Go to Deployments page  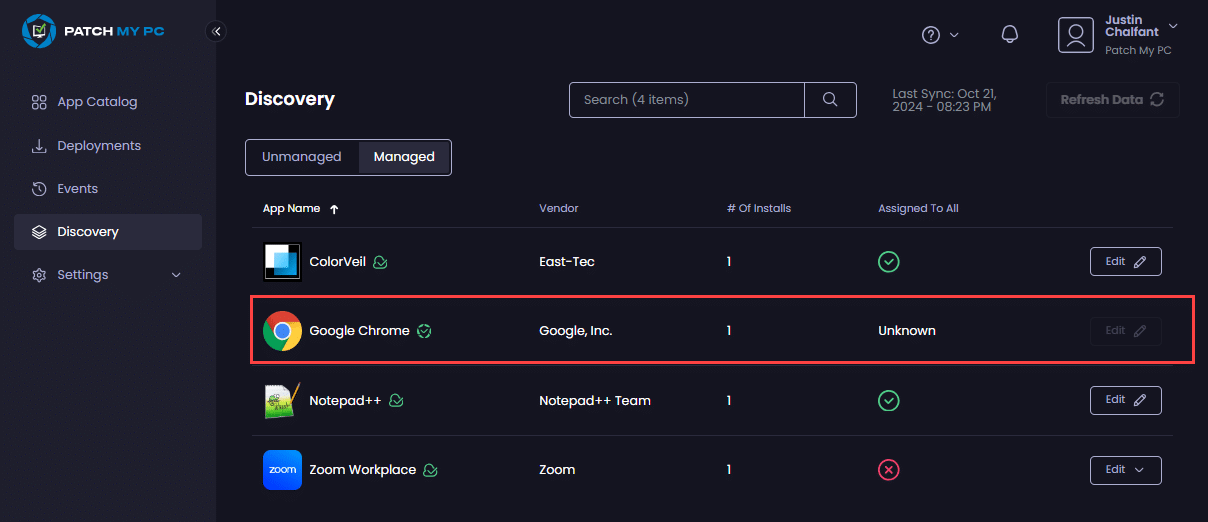point(99,146)
